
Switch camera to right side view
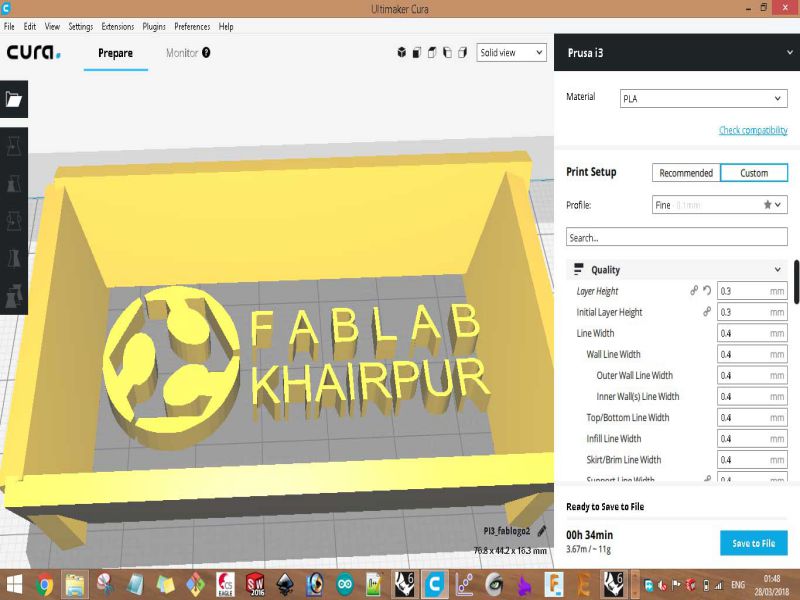(463, 53)
